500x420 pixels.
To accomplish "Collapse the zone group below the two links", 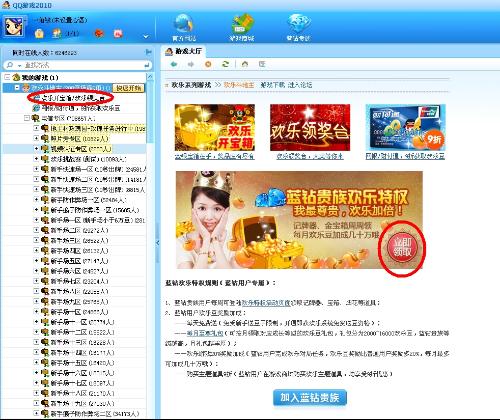I will [x=27, y=118].
